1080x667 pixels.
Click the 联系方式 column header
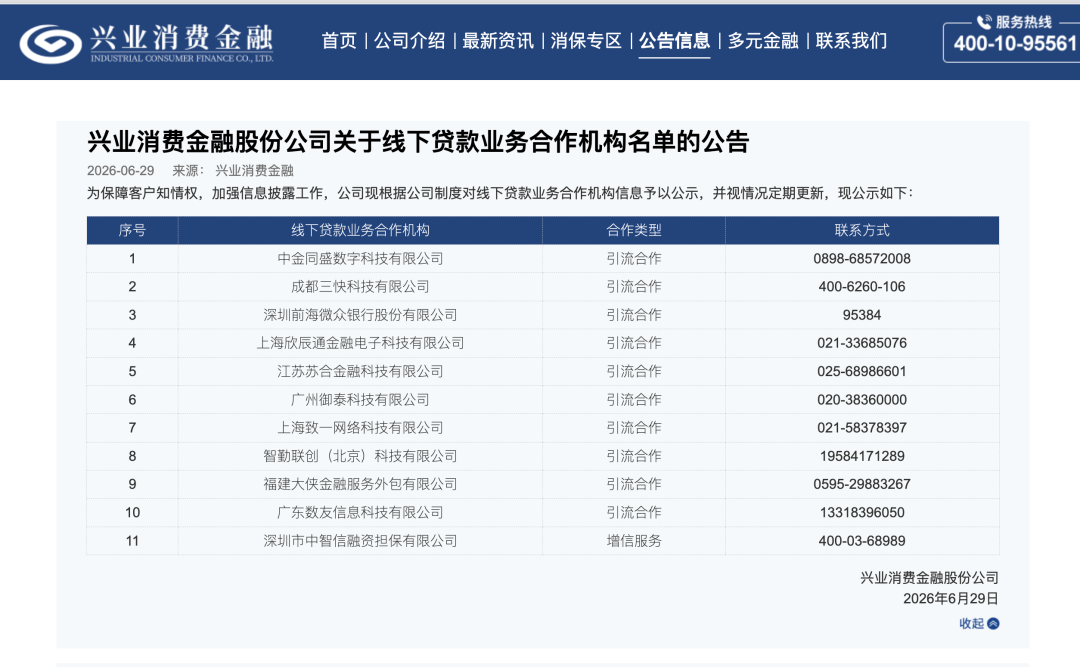[862, 230]
